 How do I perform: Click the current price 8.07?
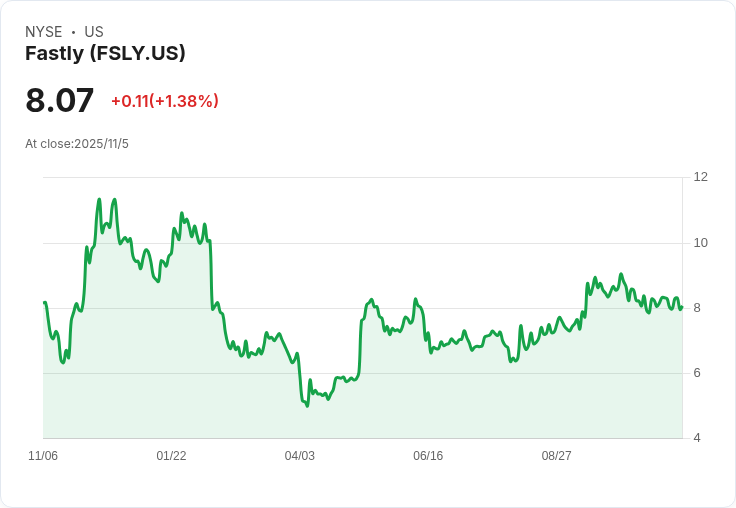(x=60, y=100)
